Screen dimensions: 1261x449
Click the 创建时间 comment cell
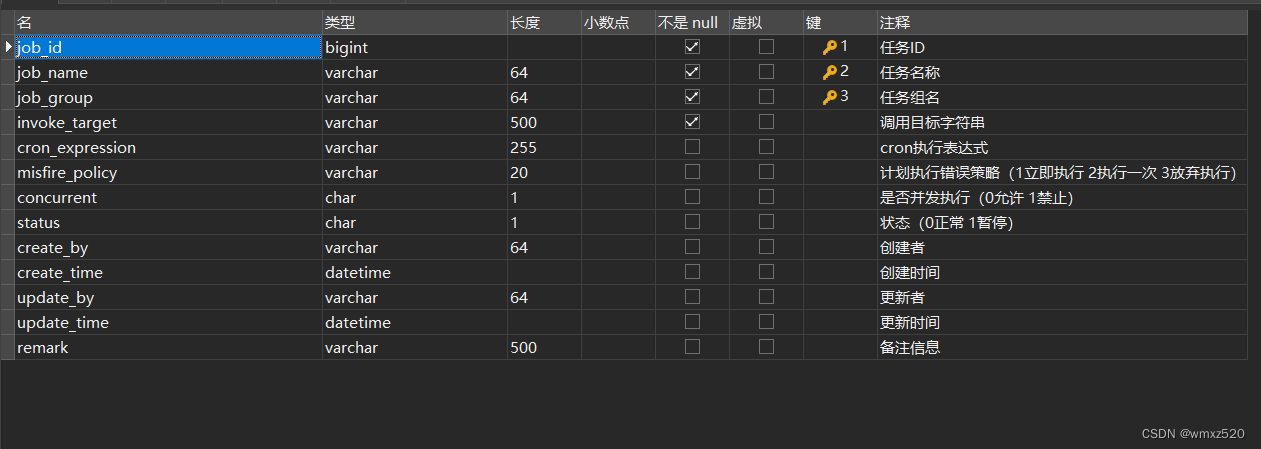[1062, 272]
